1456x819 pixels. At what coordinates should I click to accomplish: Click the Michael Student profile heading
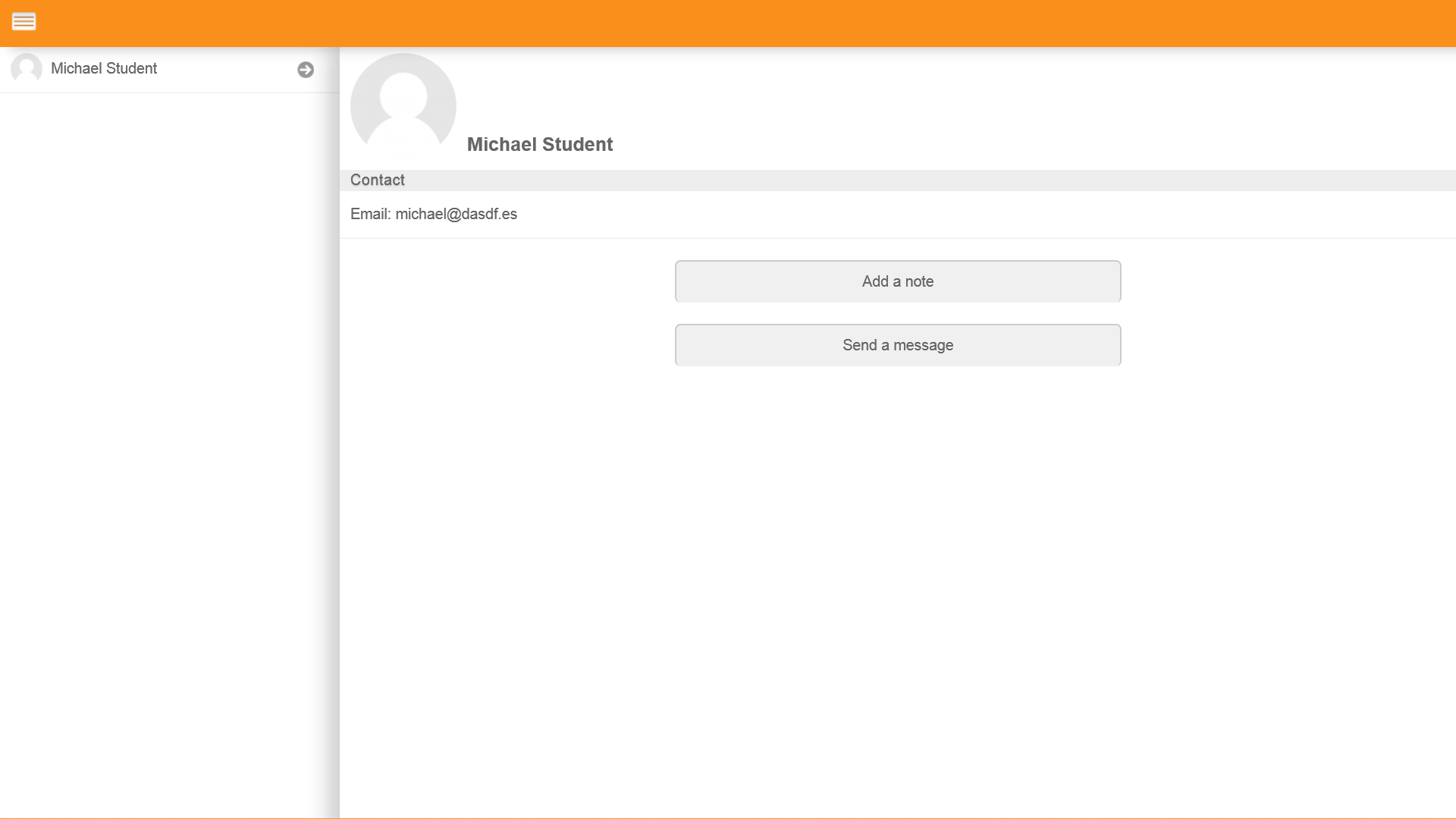click(x=539, y=145)
